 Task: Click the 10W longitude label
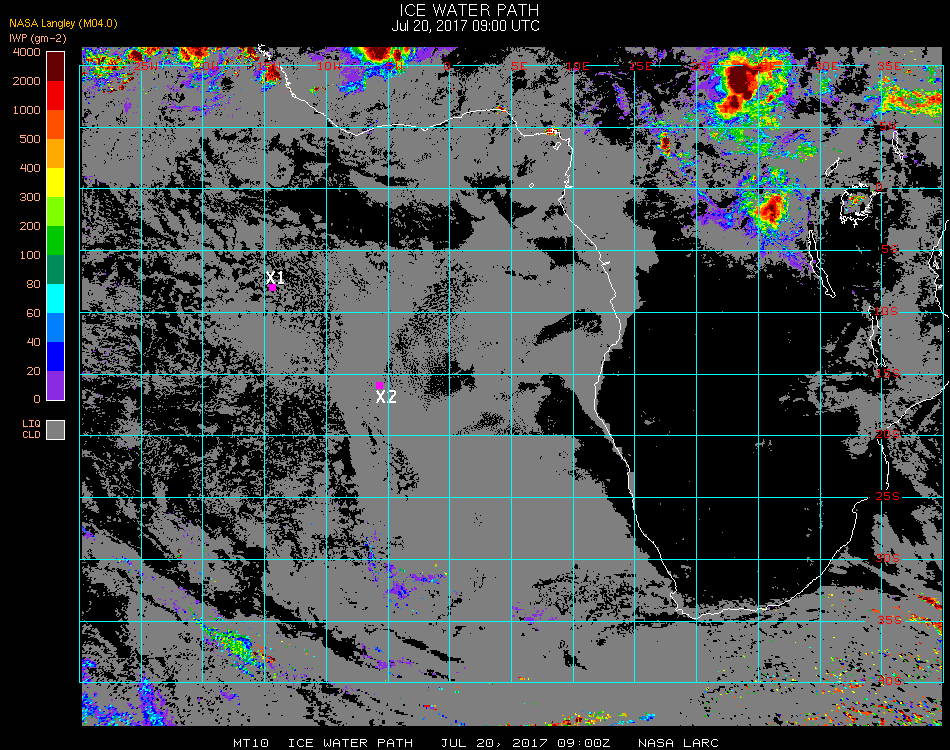330,66
